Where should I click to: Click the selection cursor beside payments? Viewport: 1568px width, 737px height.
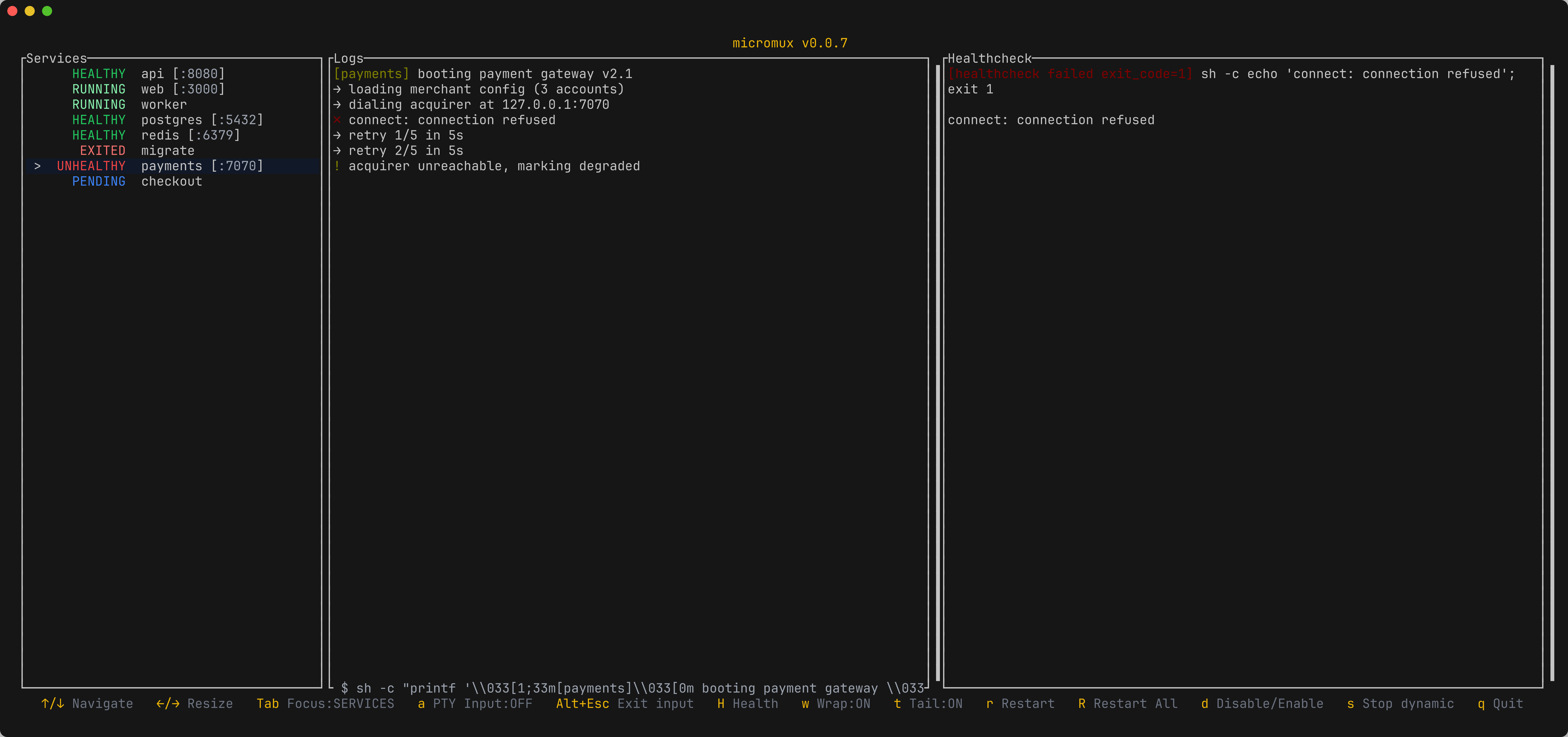click(38, 166)
